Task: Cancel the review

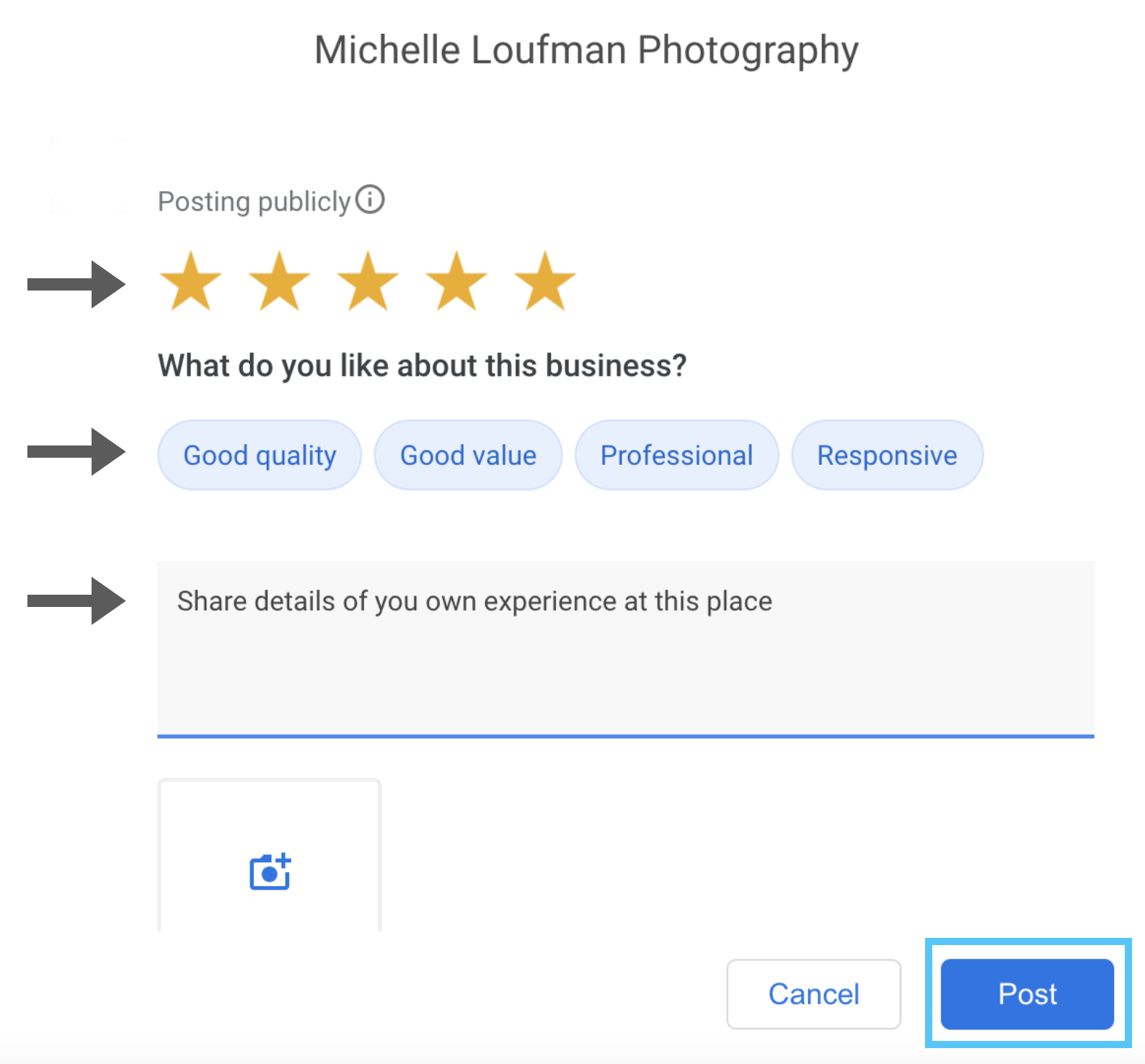Action: click(813, 994)
